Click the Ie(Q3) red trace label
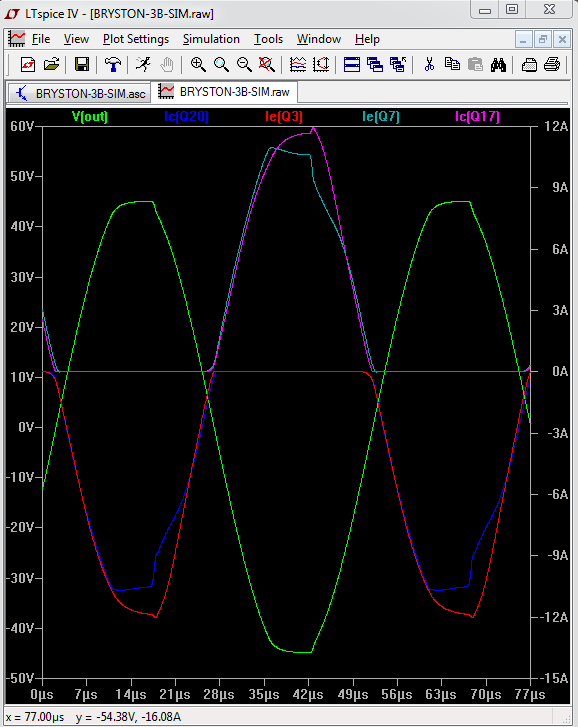578x727 pixels. 284,116
